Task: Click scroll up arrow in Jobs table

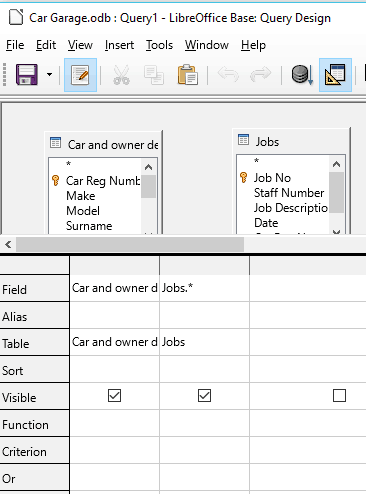Action: pos(336,164)
